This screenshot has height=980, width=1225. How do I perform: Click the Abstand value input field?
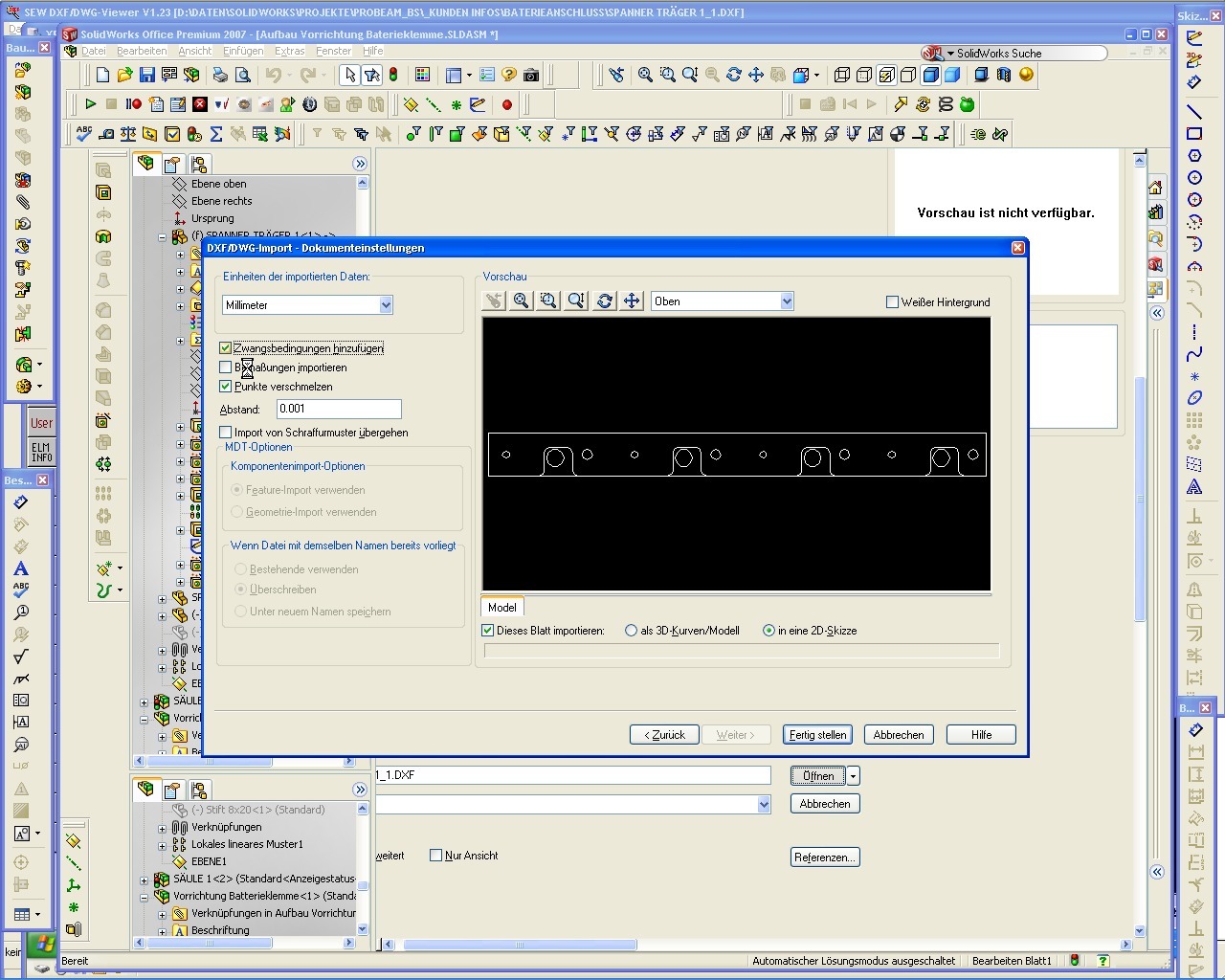click(x=339, y=409)
